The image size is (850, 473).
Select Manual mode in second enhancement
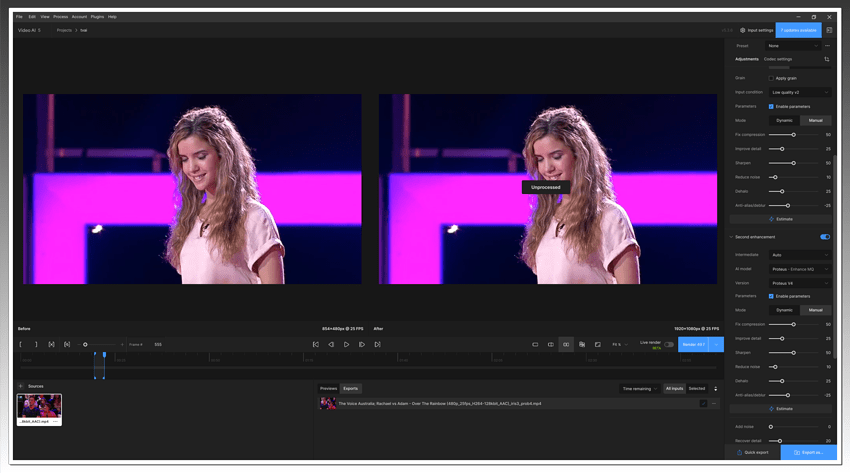click(x=815, y=310)
